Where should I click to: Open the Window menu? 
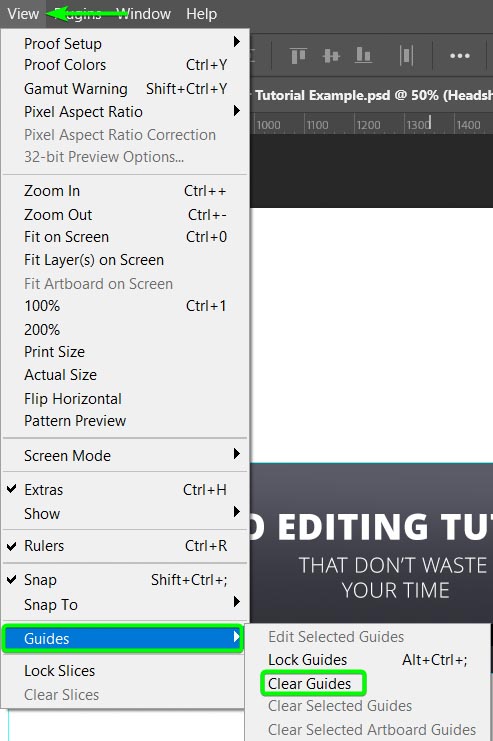[143, 14]
